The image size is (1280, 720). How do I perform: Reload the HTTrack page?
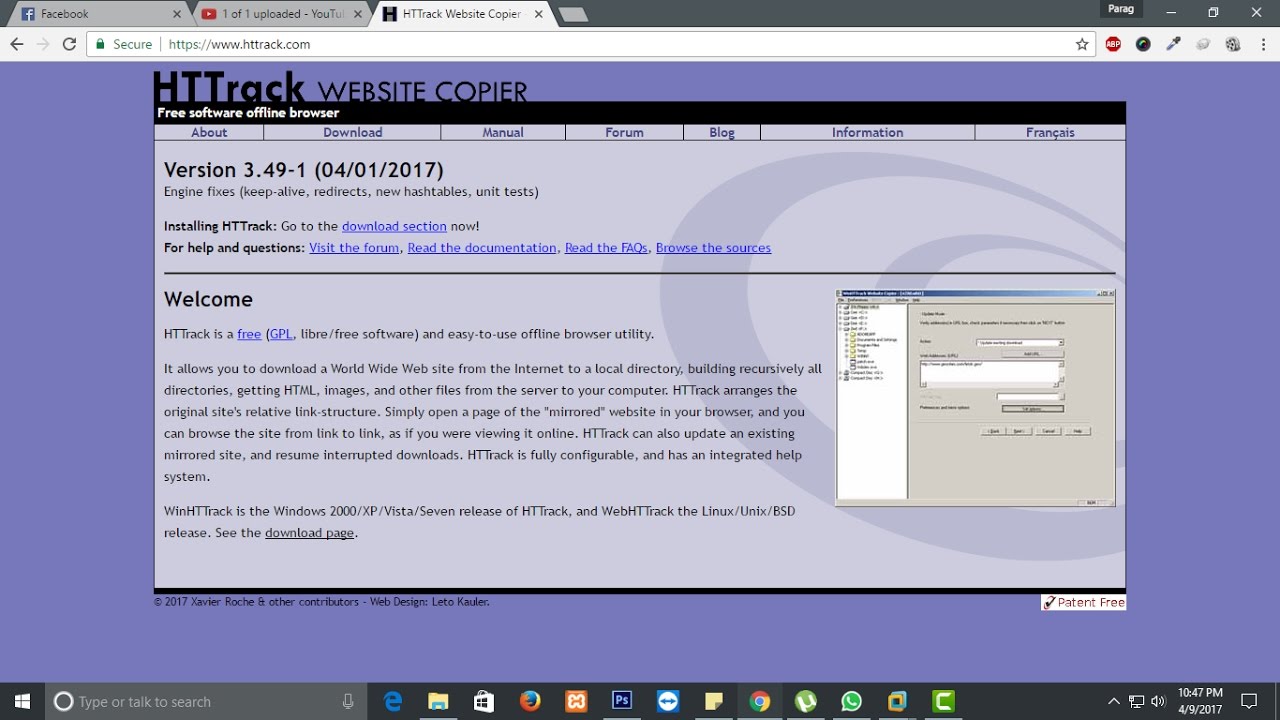point(69,44)
